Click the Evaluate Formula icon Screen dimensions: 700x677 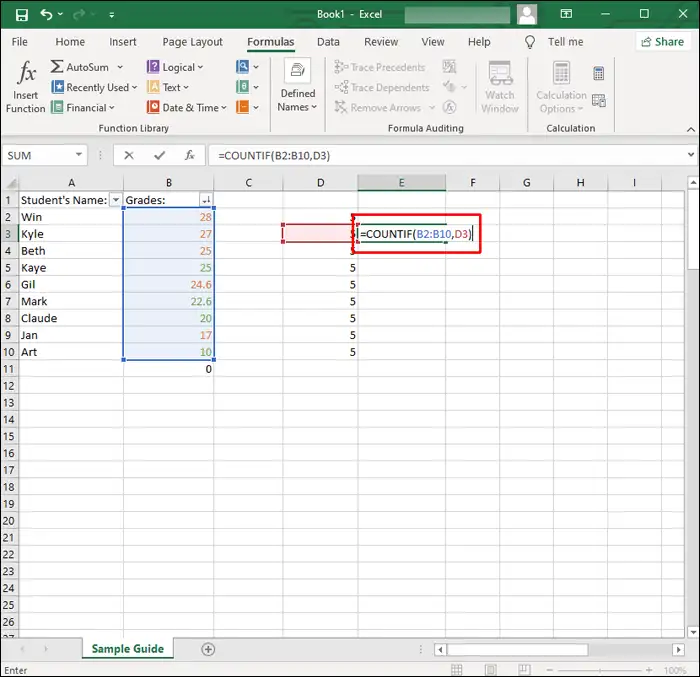click(x=450, y=107)
